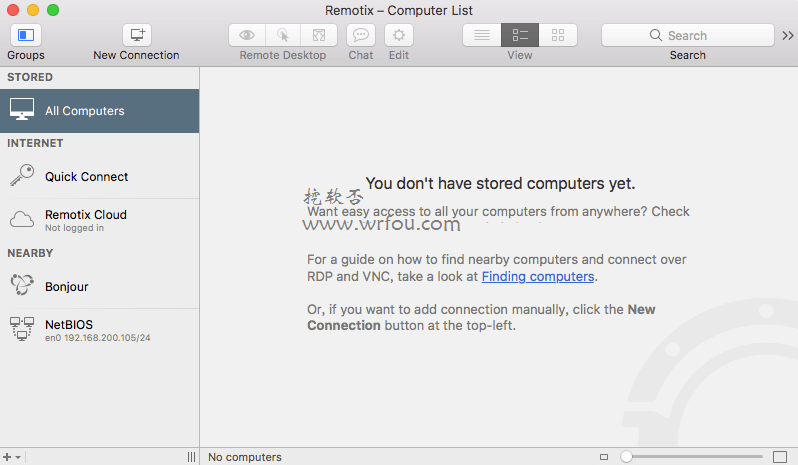Click the magnifier icon in search field
Viewport: 798px width, 465px height.
(x=656, y=35)
